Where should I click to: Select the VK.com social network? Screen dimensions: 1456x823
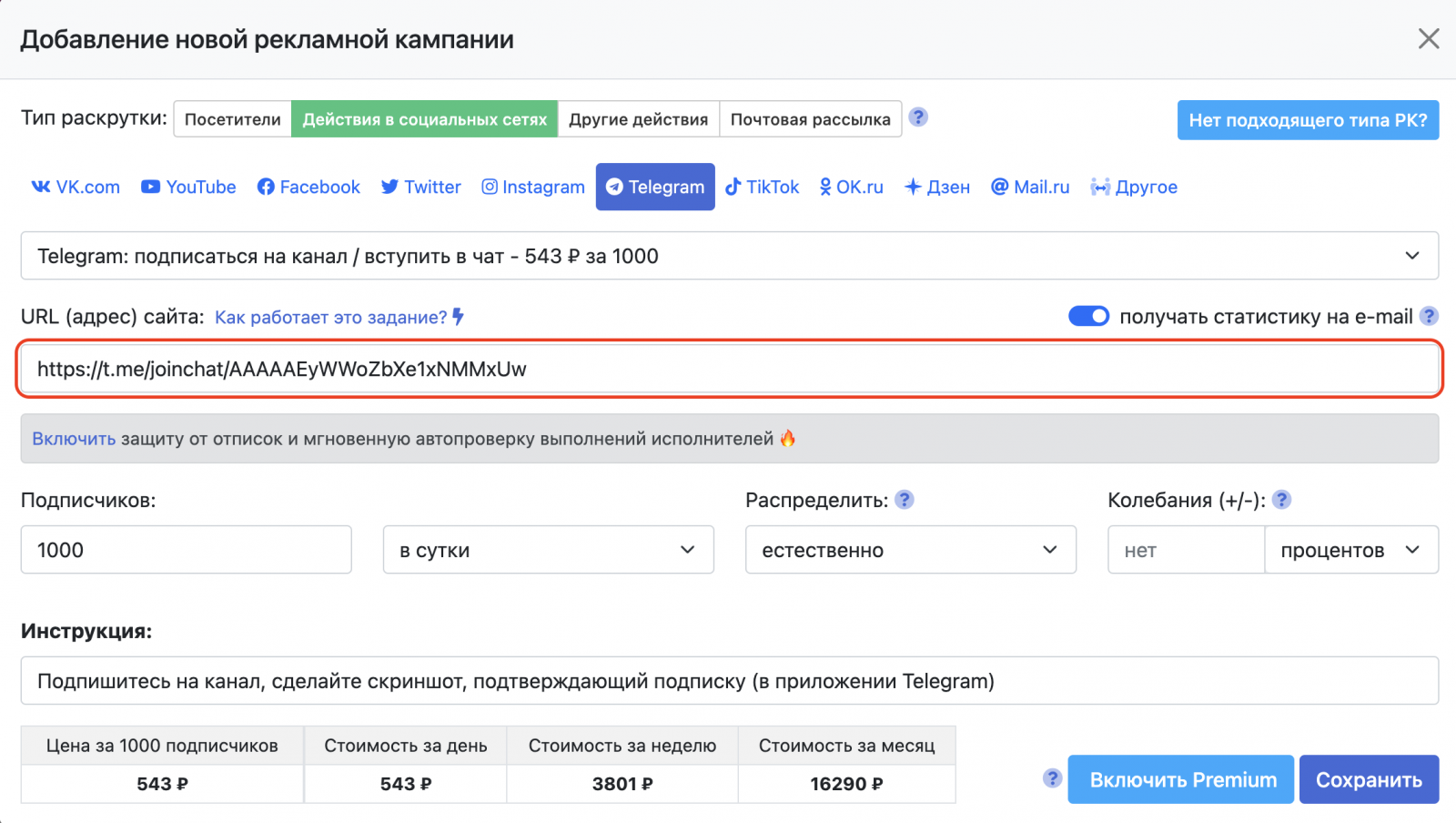click(x=76, y=187)
